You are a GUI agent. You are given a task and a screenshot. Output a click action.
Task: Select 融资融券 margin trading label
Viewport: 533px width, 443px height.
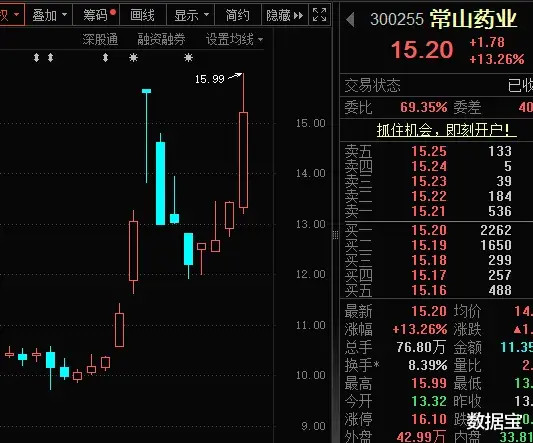pyautogui.click(x=161, y=39)
